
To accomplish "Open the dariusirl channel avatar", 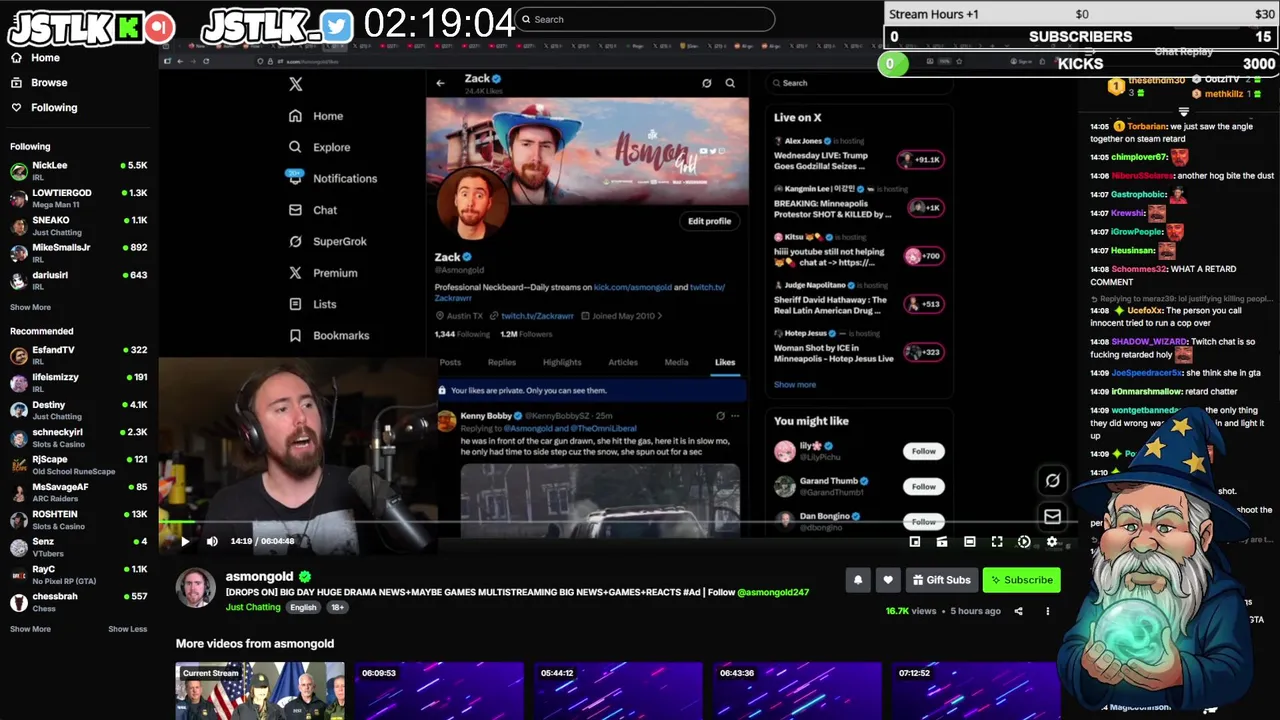I will click(x=19, y=280).
